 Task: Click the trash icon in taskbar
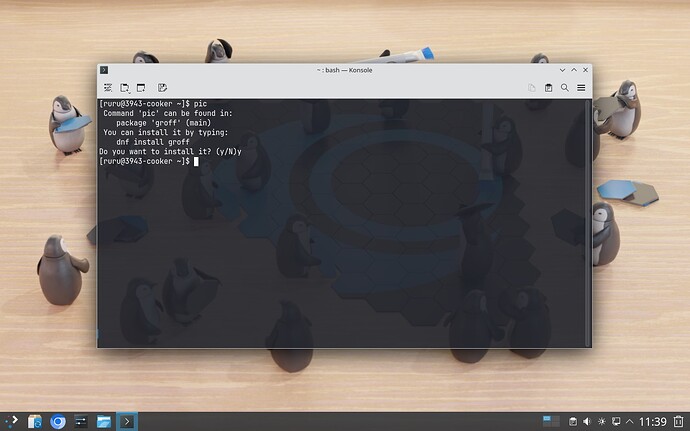pyautogui.click(x=679, y=421)
